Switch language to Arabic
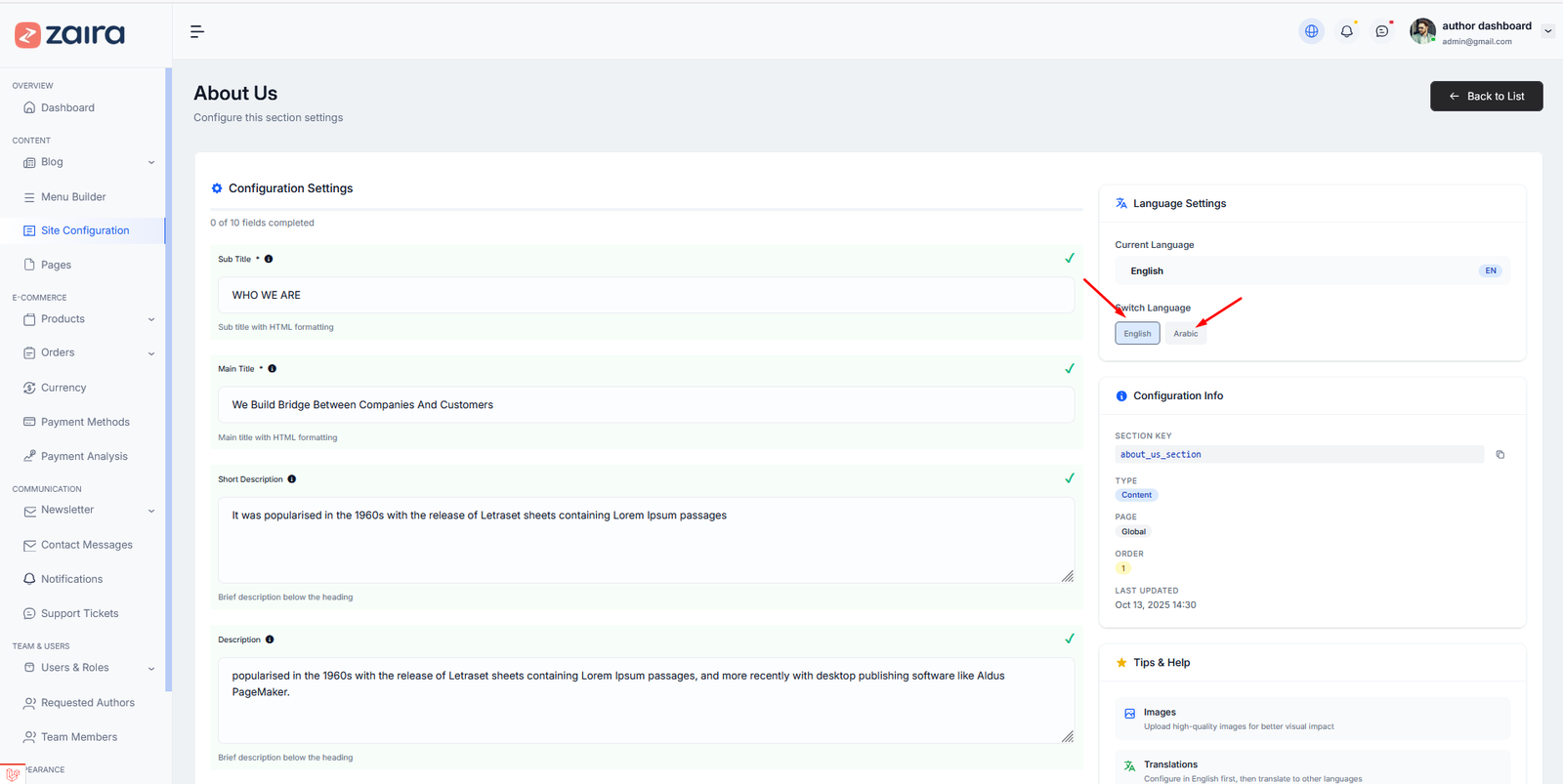Screen dimensions: 1563x784 pyautogui.click(x=1185, y=334)
